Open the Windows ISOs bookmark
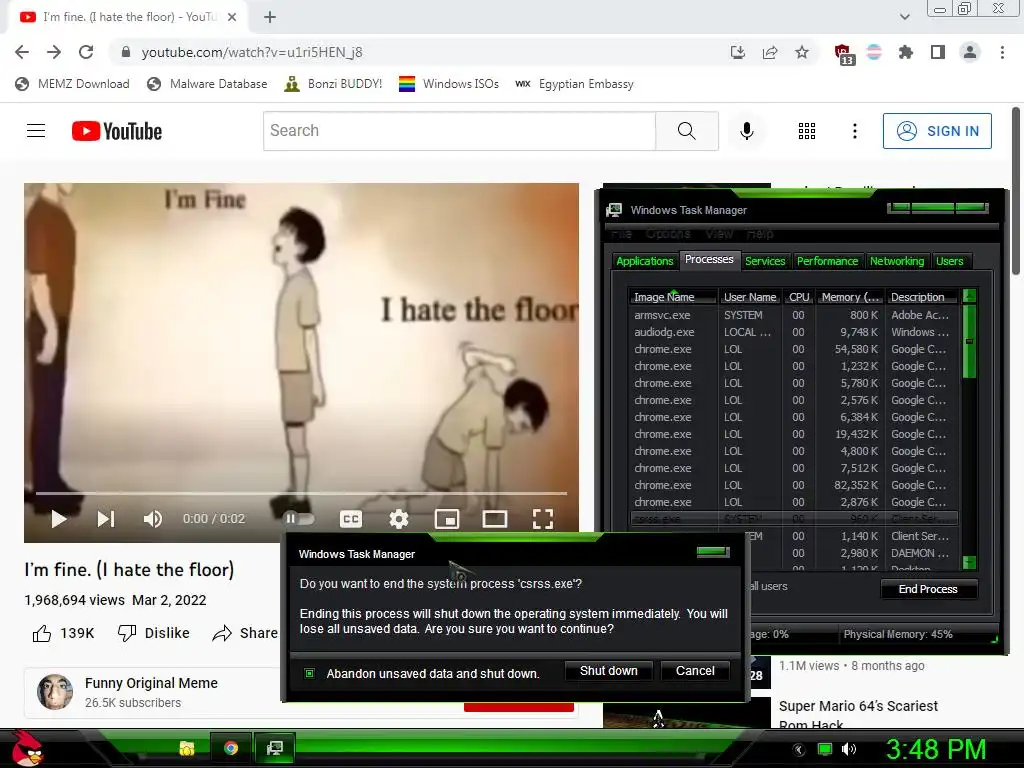This screenshot has height=768, width=1024. coord(449,84)
